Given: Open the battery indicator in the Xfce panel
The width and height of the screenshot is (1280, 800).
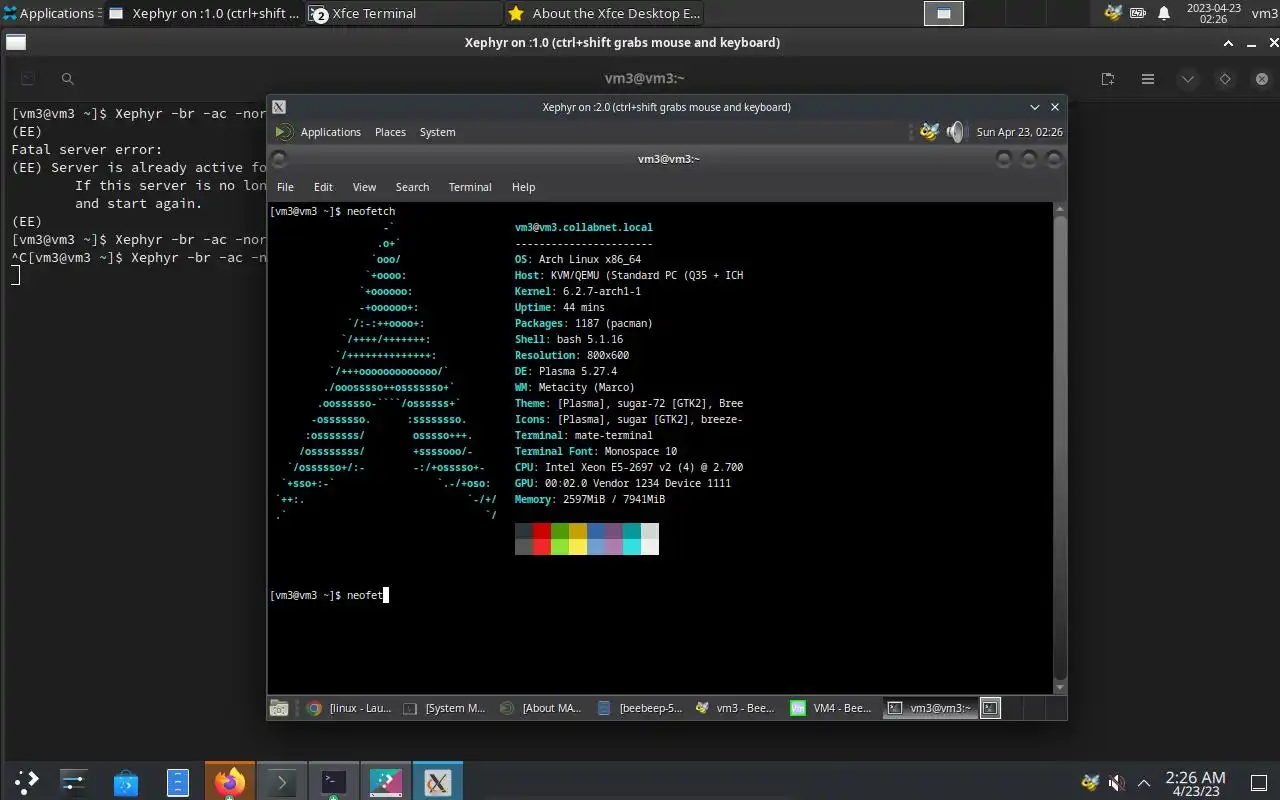Looking at the screenshot, I should click(1138, 13).
